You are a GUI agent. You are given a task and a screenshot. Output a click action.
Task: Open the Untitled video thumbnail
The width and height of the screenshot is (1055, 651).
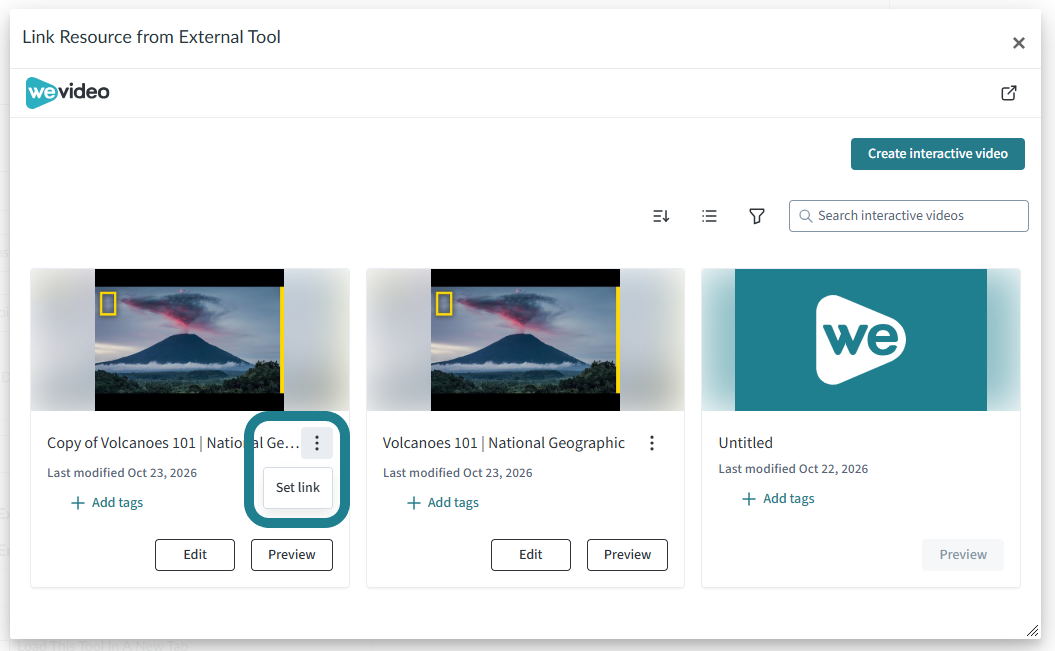[x=861, y=340]
